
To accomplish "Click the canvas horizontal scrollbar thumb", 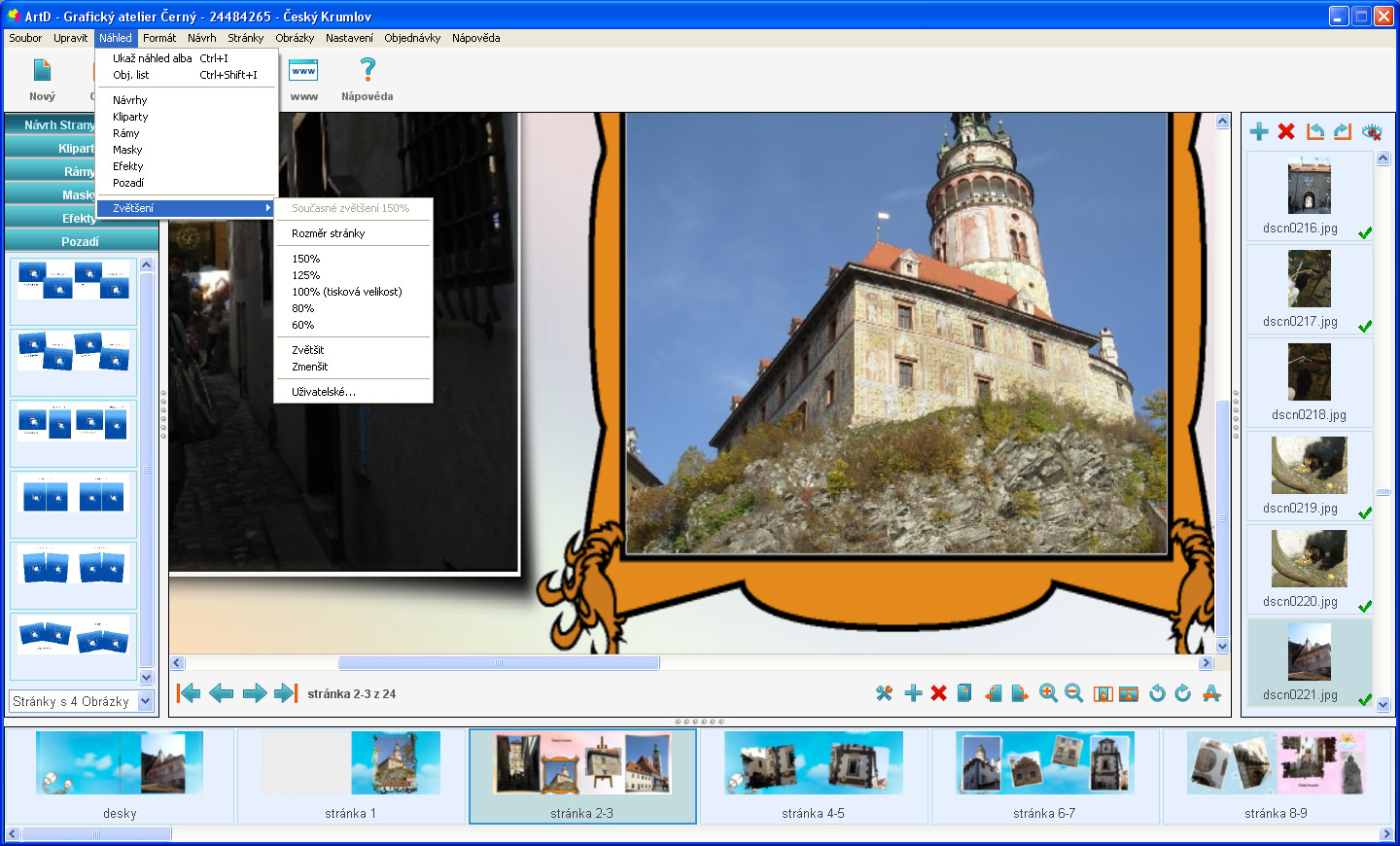I will tap(499, 663).
